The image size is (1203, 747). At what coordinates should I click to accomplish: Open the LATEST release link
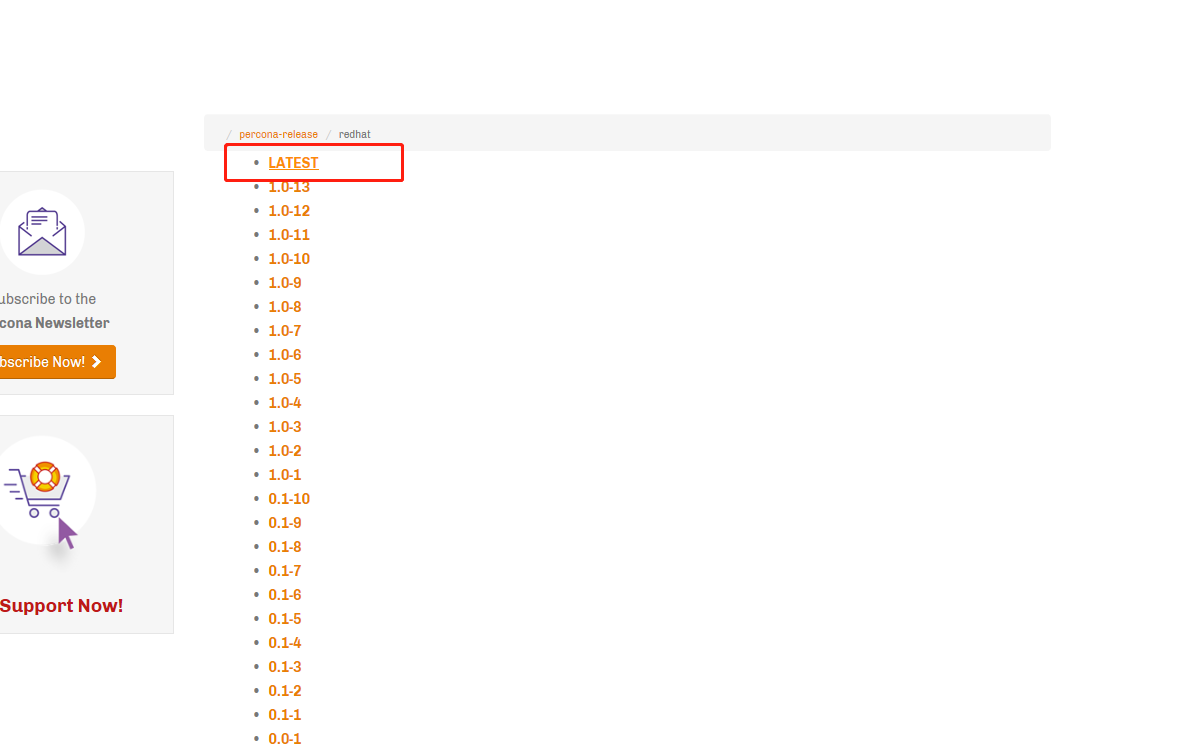[x=293, y=163]
